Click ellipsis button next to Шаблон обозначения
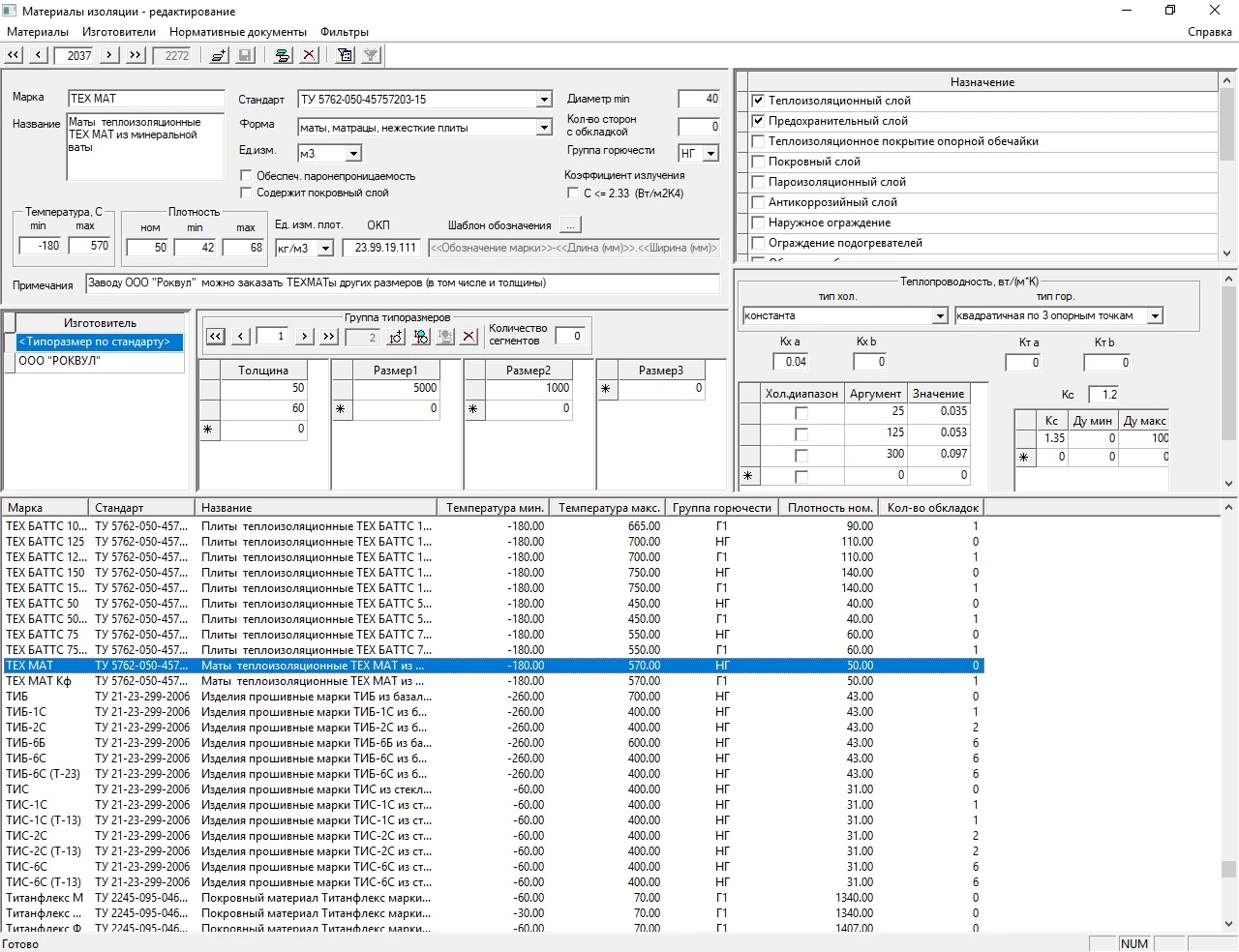The image size is (1239, 952). pos(570,225)
